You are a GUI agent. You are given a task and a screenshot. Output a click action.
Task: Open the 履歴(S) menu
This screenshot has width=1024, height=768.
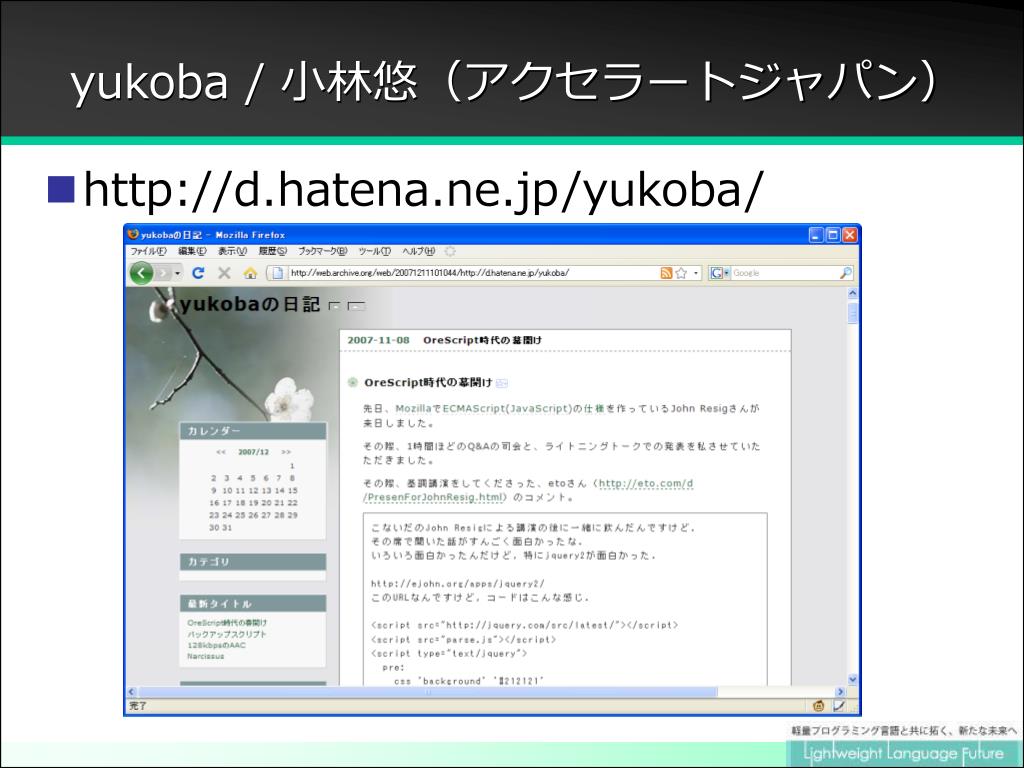(272, 251)
